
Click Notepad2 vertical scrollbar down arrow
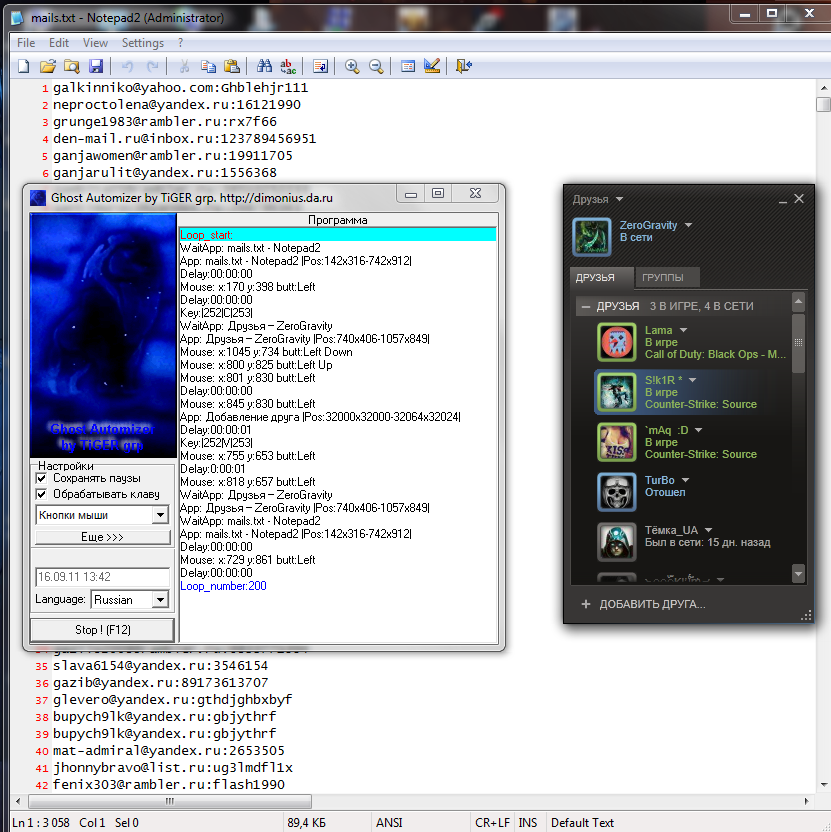click(824, 785)
